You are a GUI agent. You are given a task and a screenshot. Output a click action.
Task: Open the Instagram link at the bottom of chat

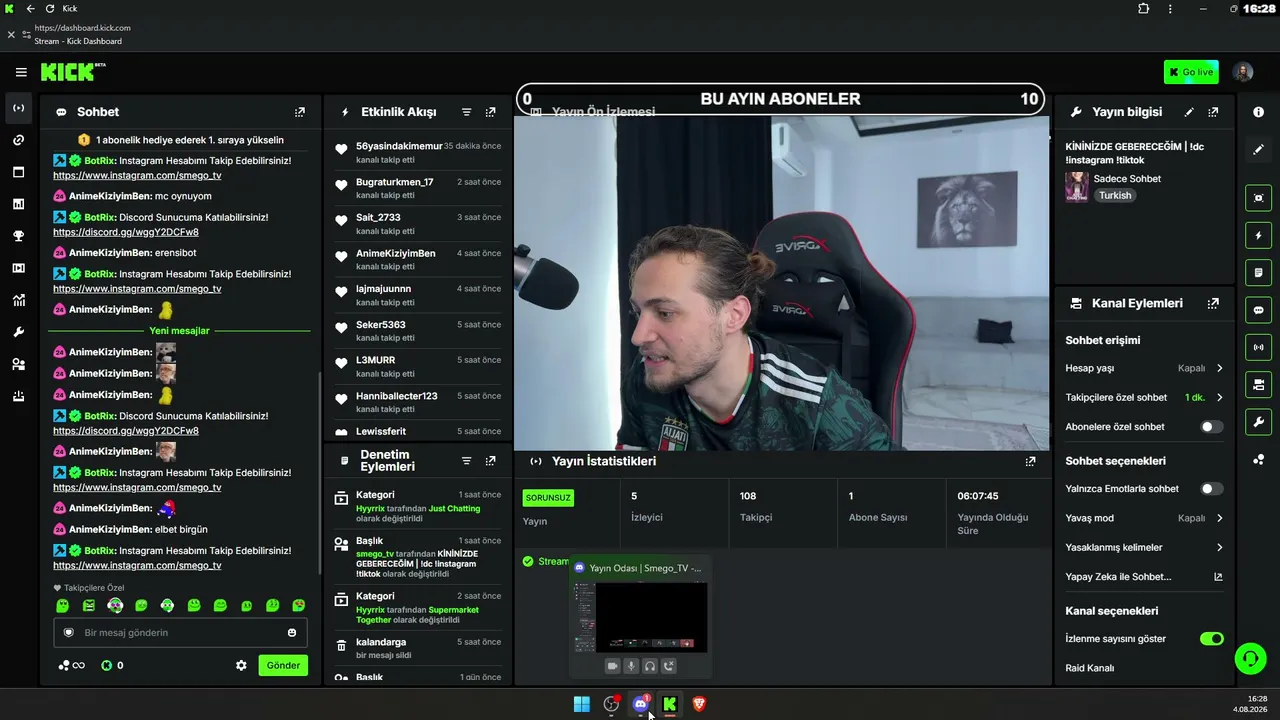point(137,565)
